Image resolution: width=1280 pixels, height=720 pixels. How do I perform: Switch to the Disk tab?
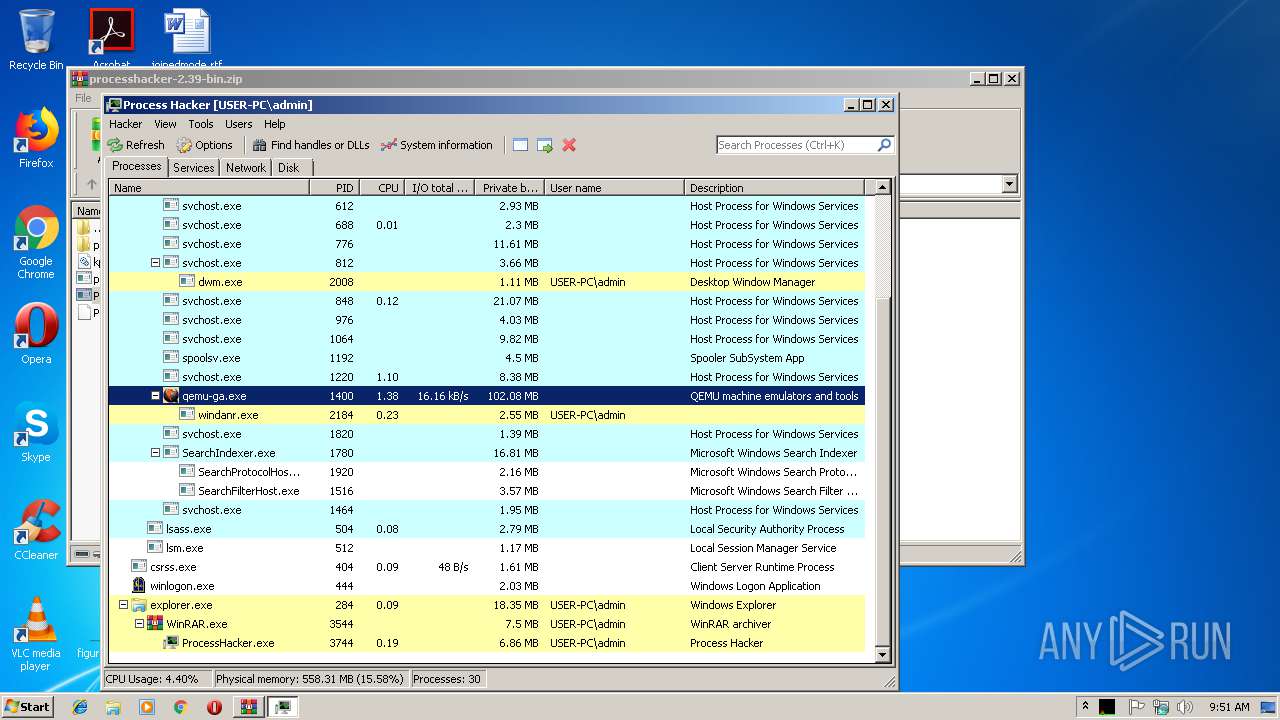[289, 168]
